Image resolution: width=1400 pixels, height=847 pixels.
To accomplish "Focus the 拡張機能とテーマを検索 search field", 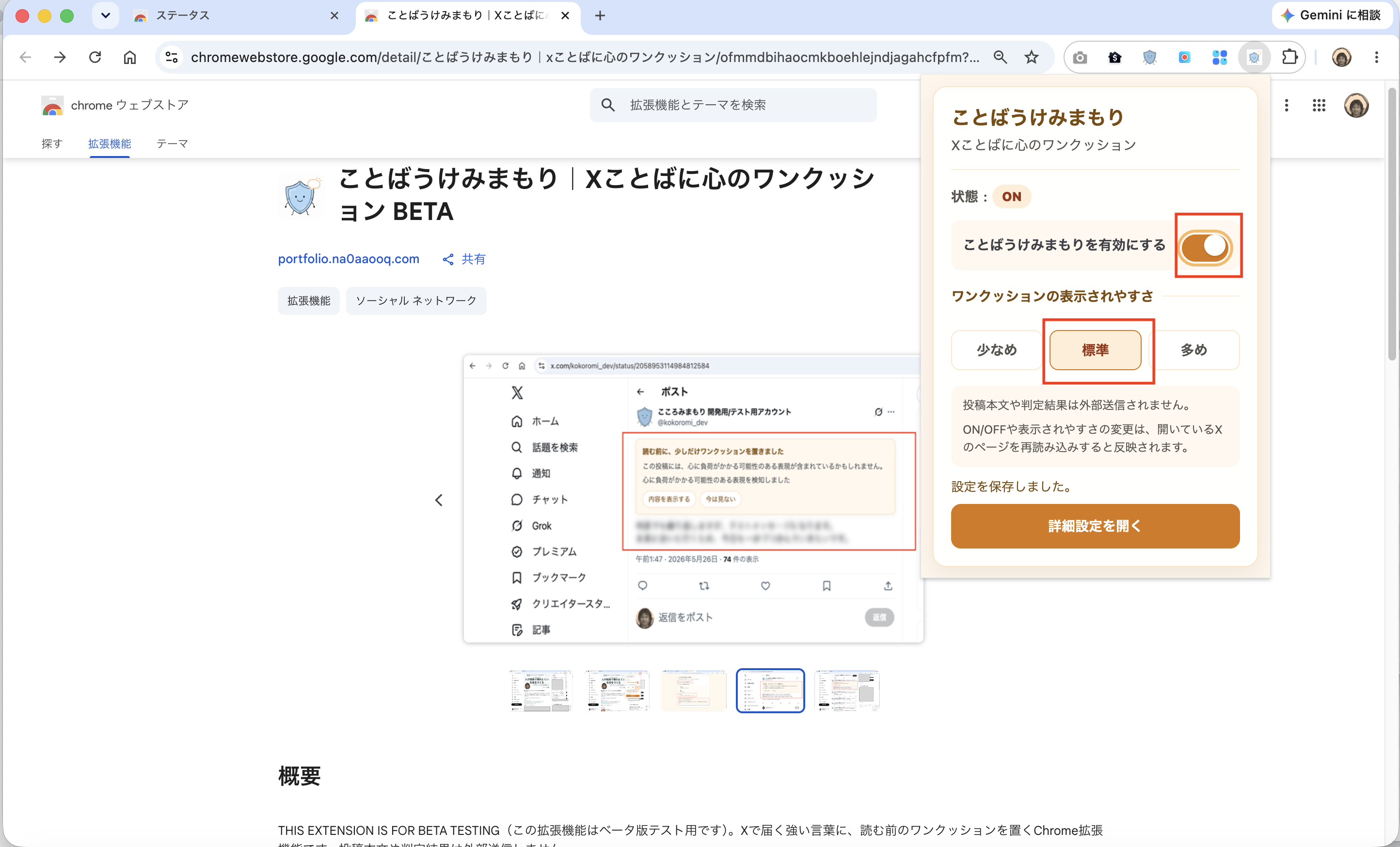I will (x=733, y=105).
